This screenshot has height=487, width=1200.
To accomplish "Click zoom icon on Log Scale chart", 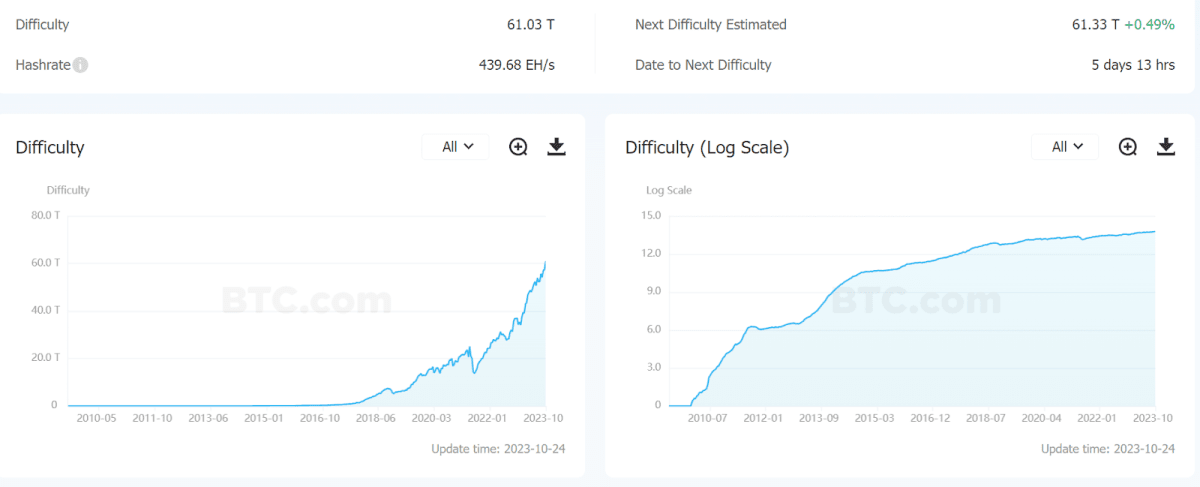I will click(x=1128, y=147).
